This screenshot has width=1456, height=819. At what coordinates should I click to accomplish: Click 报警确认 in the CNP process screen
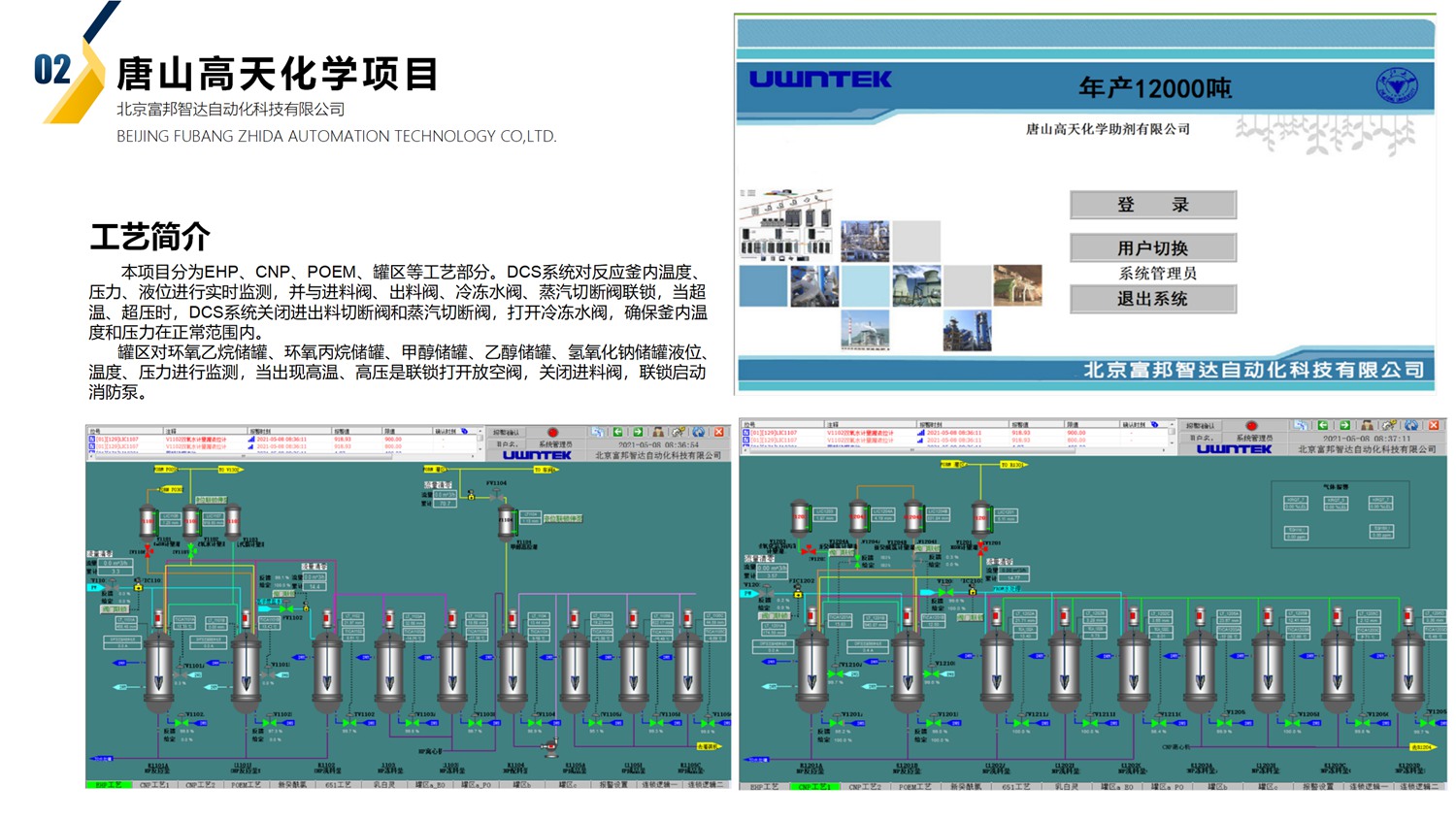click(1200, 426)
